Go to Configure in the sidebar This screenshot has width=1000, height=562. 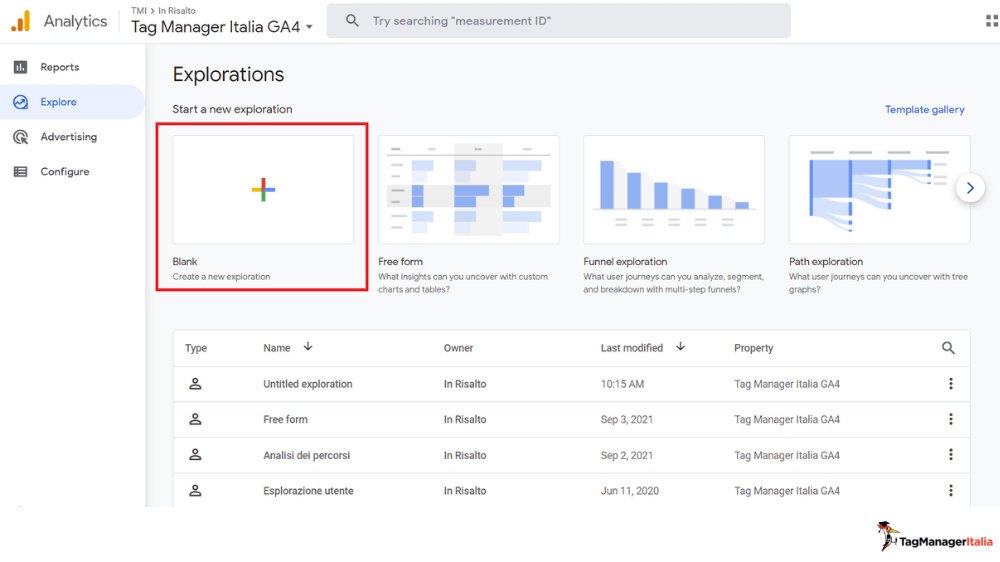click(64, 172)
